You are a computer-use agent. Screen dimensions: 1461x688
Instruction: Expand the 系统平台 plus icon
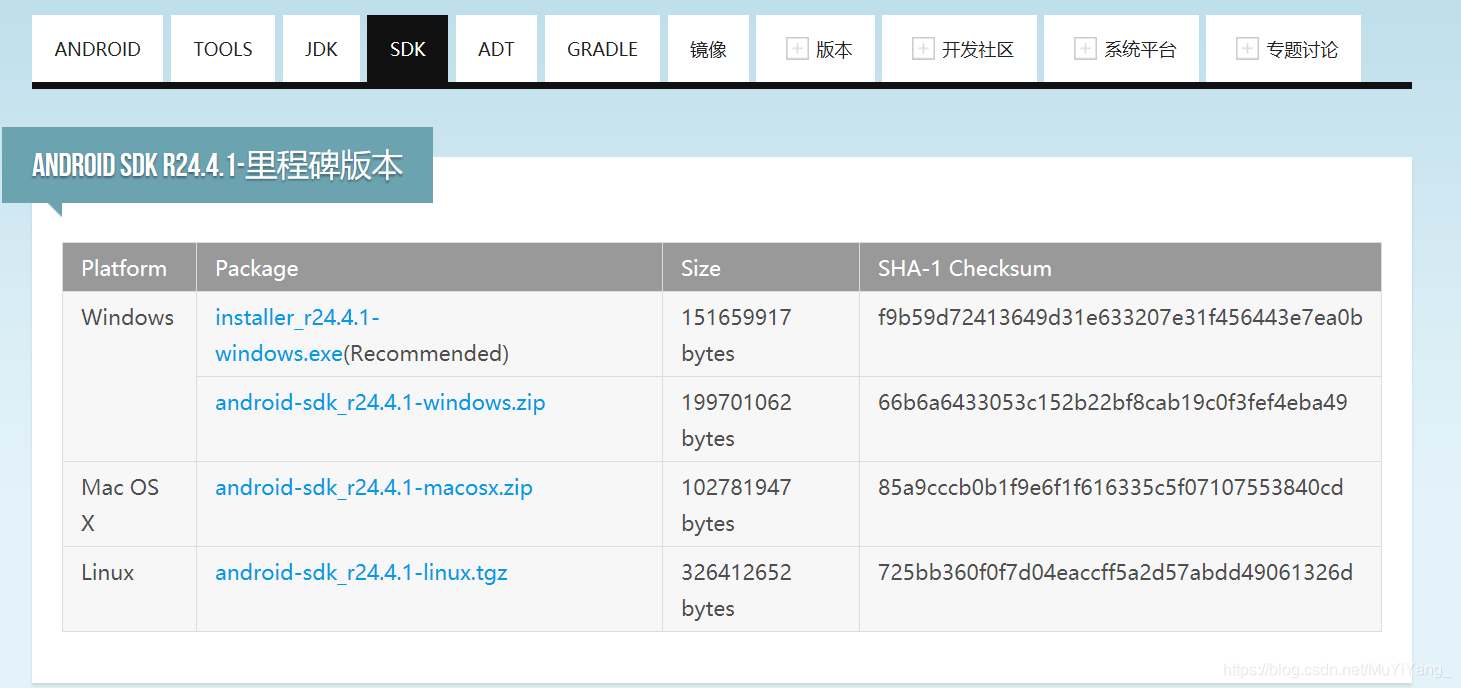1085,48
